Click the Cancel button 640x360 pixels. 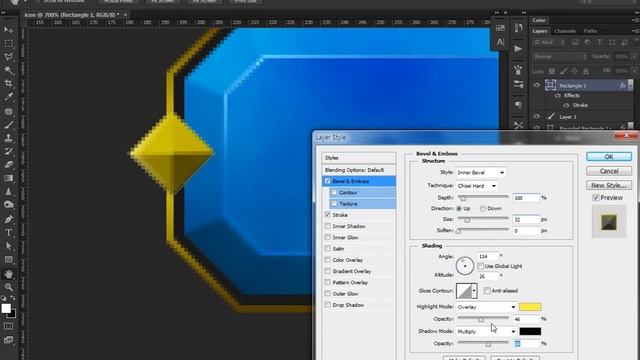(609, 171)
